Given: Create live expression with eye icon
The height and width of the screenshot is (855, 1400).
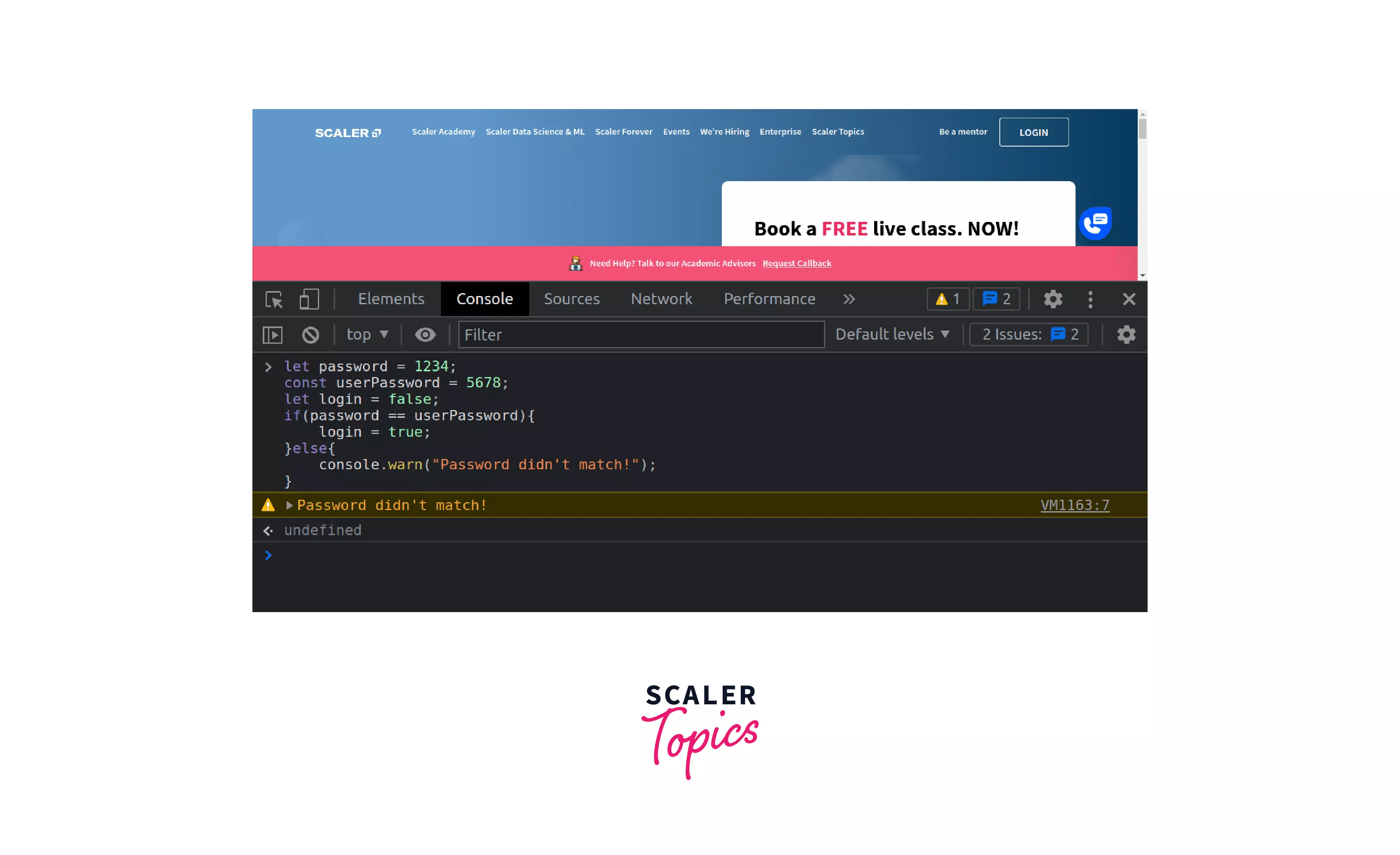Looking at the screenshot, I should click(x=425, y=335).
